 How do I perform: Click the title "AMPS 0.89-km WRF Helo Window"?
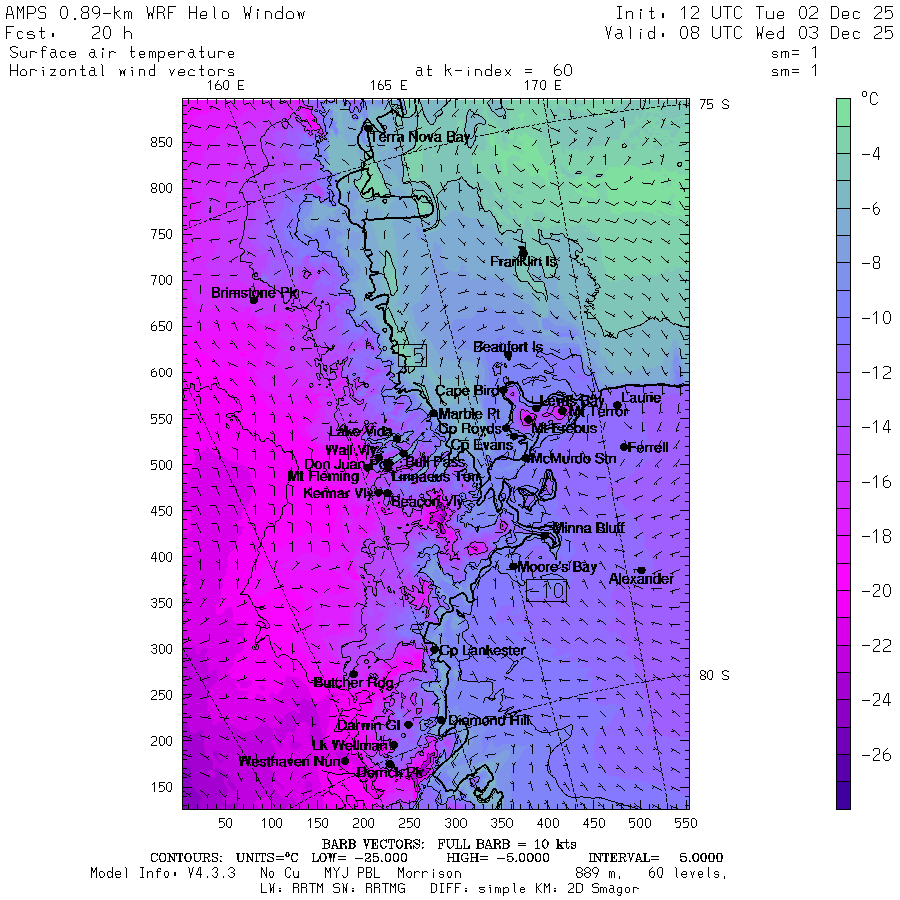click(x=155, y=13)
